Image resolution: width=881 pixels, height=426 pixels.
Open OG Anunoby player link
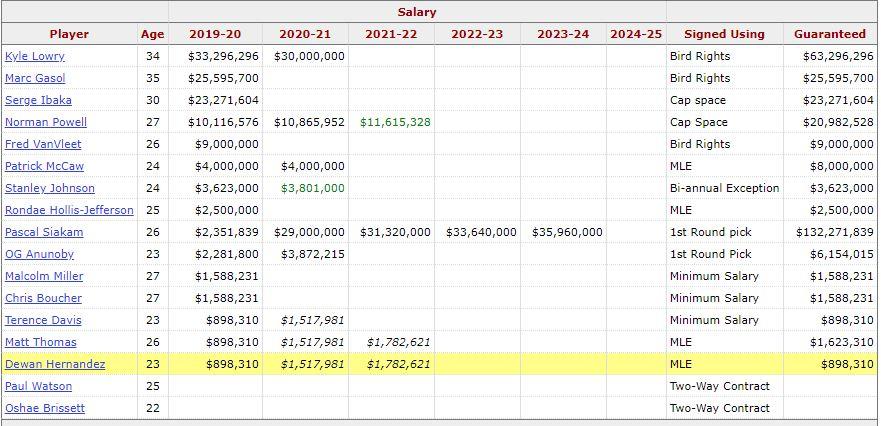click(39, 253)
